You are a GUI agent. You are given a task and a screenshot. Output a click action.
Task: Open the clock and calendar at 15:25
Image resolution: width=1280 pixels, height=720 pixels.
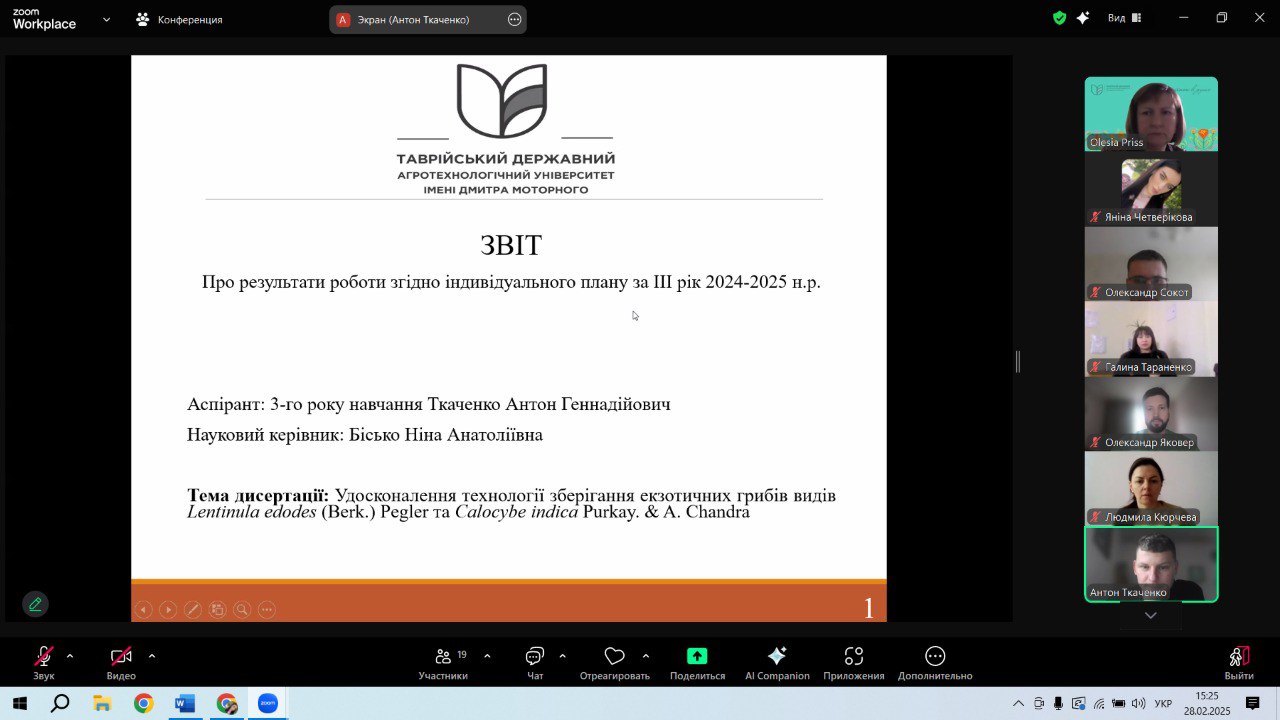[x=1207, y=704]
